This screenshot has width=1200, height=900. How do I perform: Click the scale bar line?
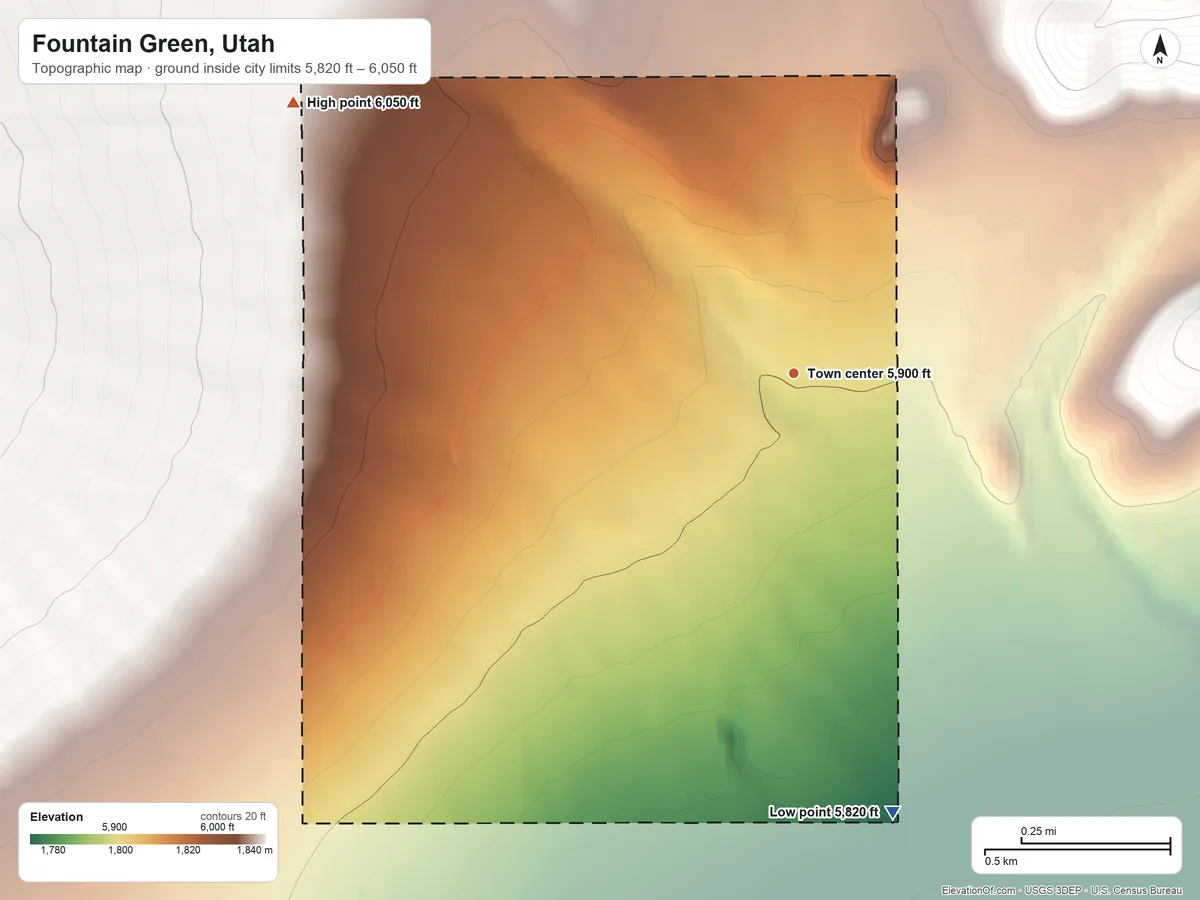1078,847
